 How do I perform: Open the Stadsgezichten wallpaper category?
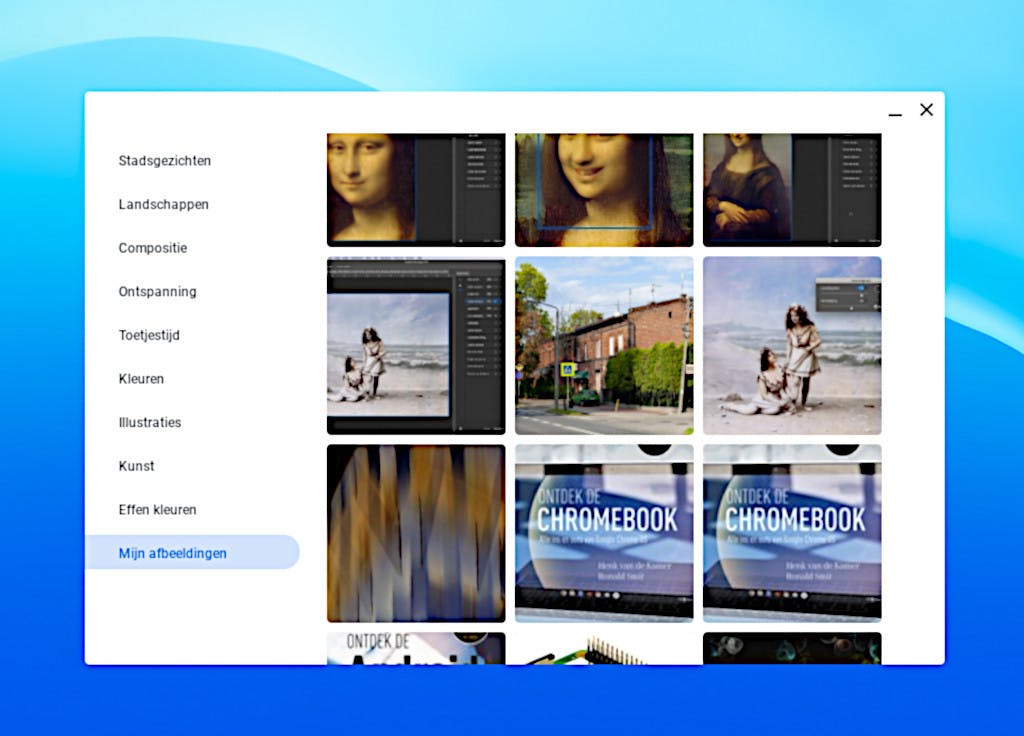click(165, 161)
